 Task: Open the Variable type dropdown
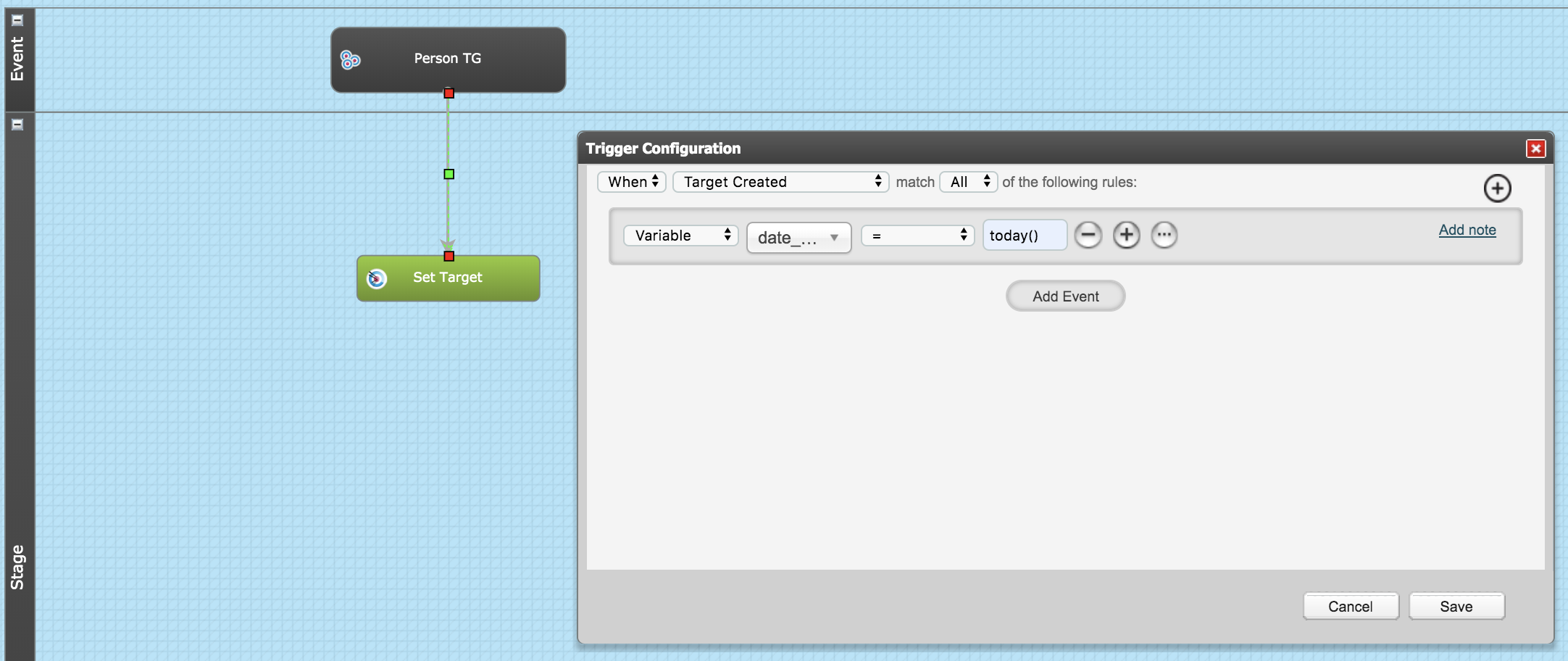[x=681, y=236]
